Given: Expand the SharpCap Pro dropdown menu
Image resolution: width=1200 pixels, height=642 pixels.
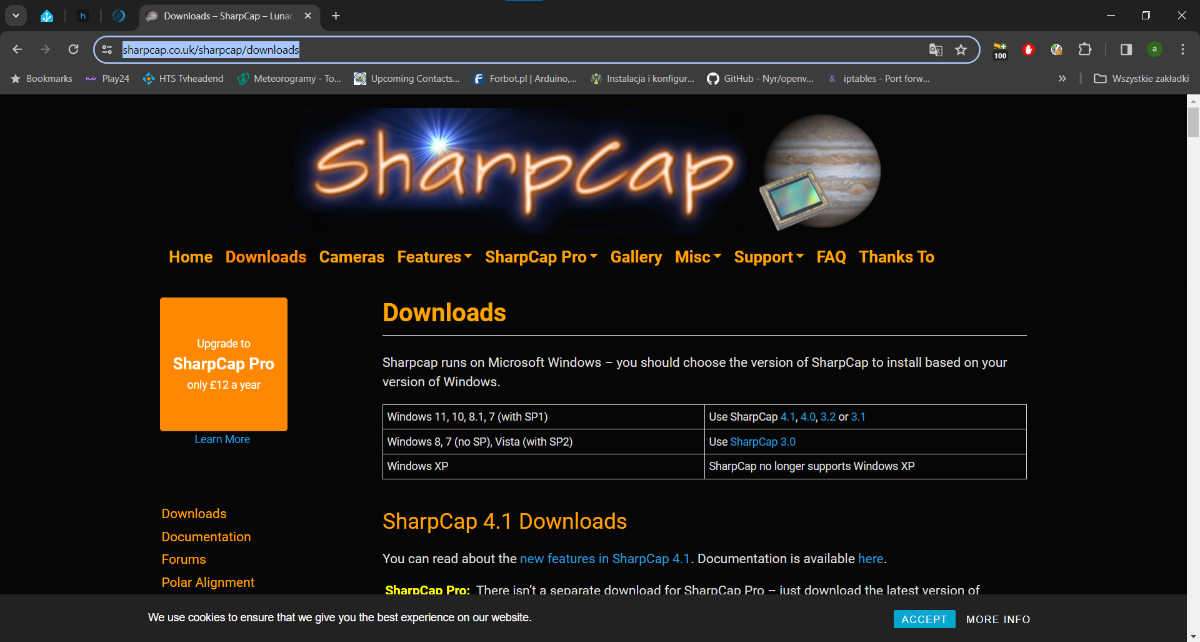Looking at the screenshot, I should [541, 257].
